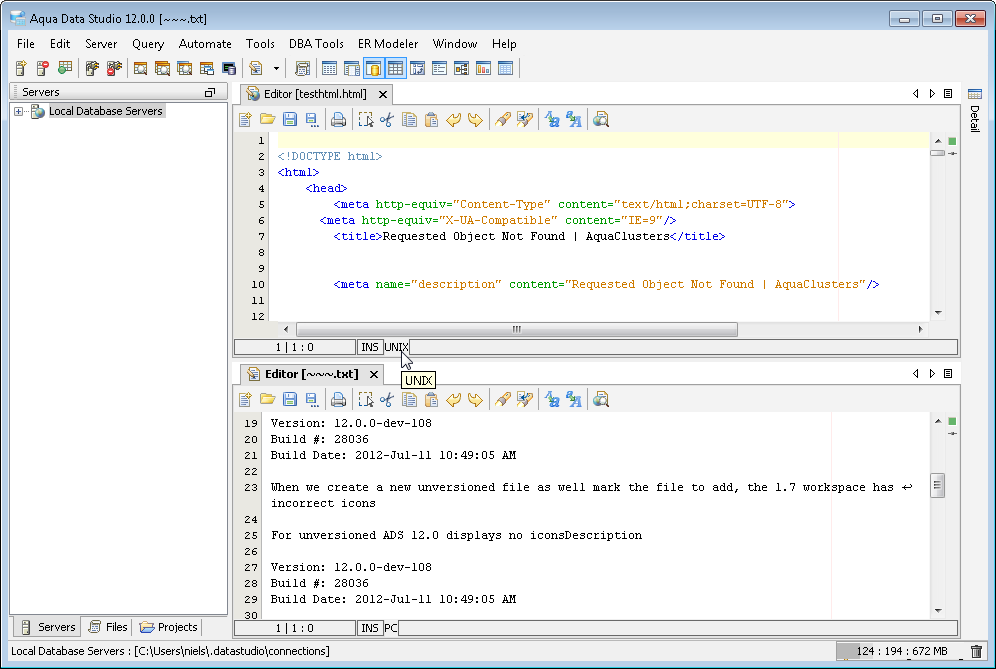Open the Detail side panel
Screen dimensions: 996x669
[x=975, y=110]
